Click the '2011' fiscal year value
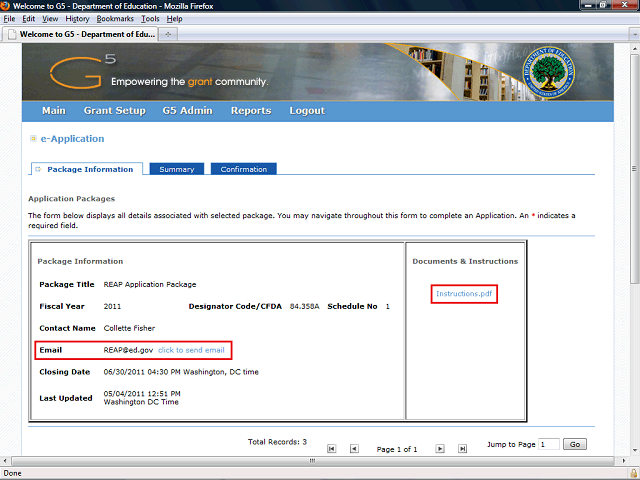The image size is (640, 480). click(x=112, y=306)
